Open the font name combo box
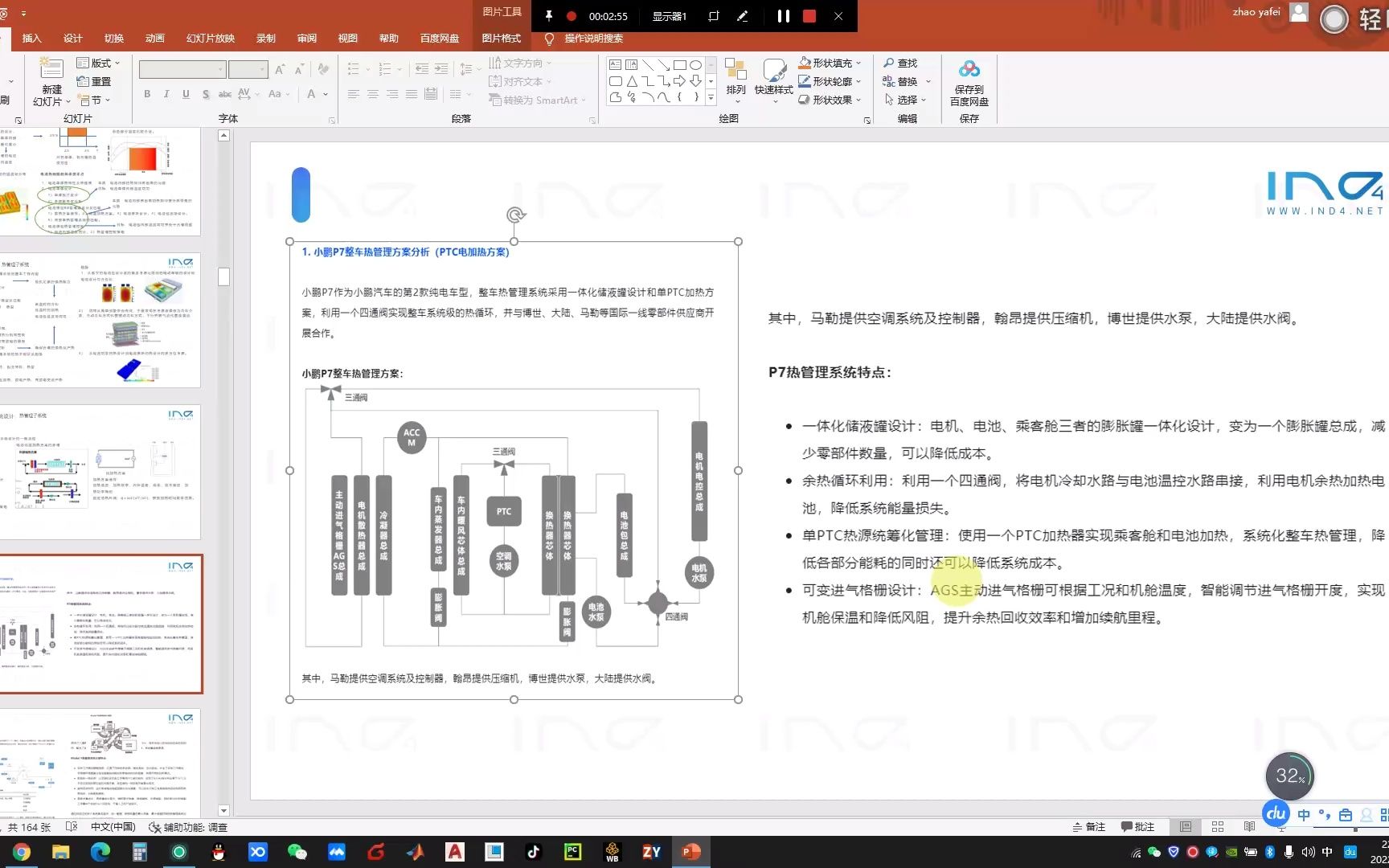Image resolution: width=1389 pixels, height=868 pixels. [182, 70]
